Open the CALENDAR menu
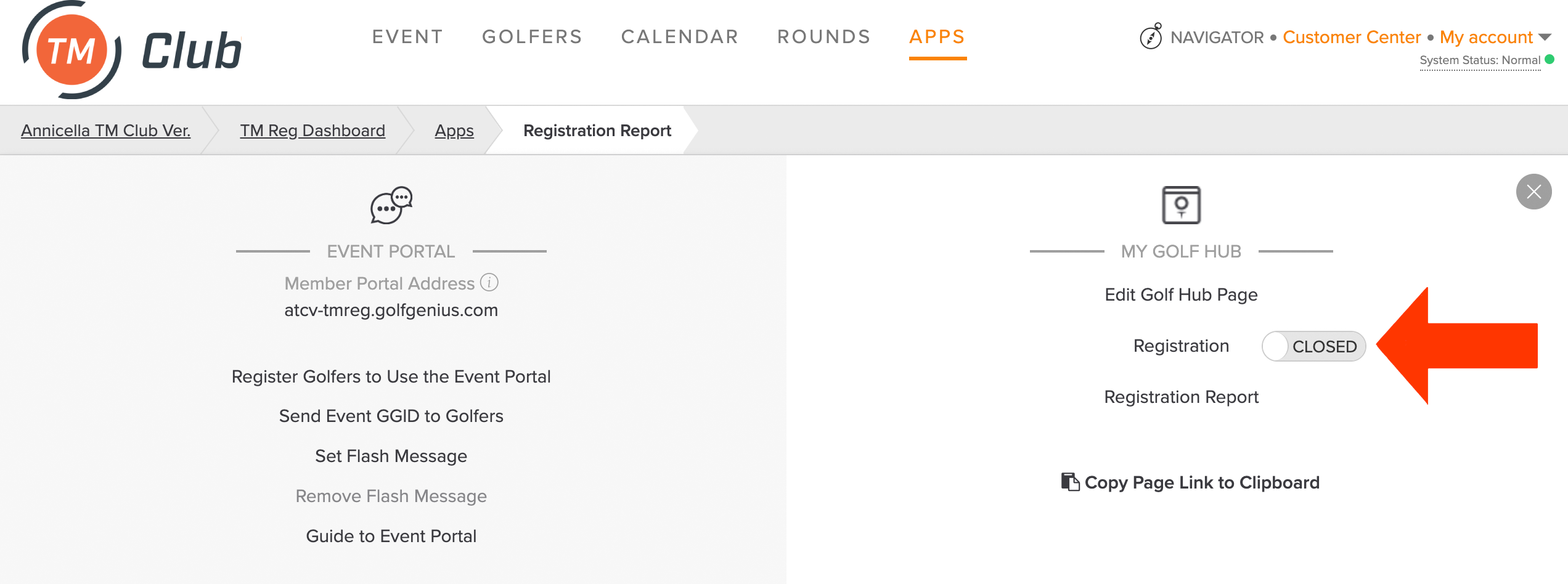 pyautogui.click(x=680, y=37)
